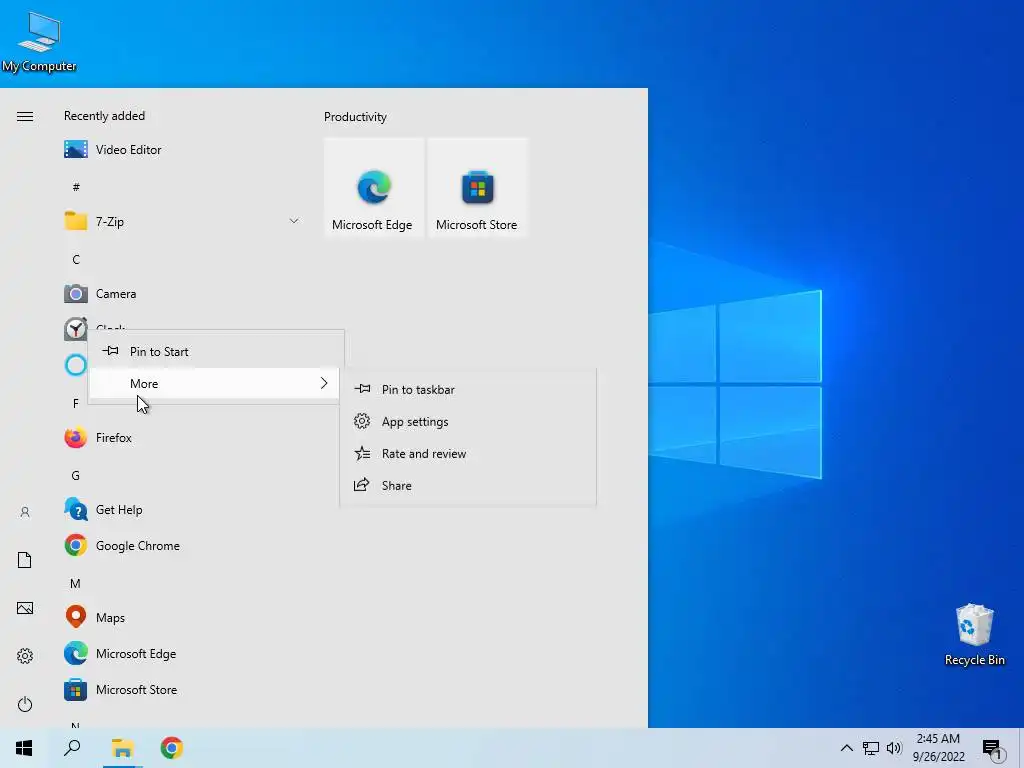Click the Microsoft Store tile
This screenshot has width=1024, height=768.
pyautogui.click(x=477, y=187)
